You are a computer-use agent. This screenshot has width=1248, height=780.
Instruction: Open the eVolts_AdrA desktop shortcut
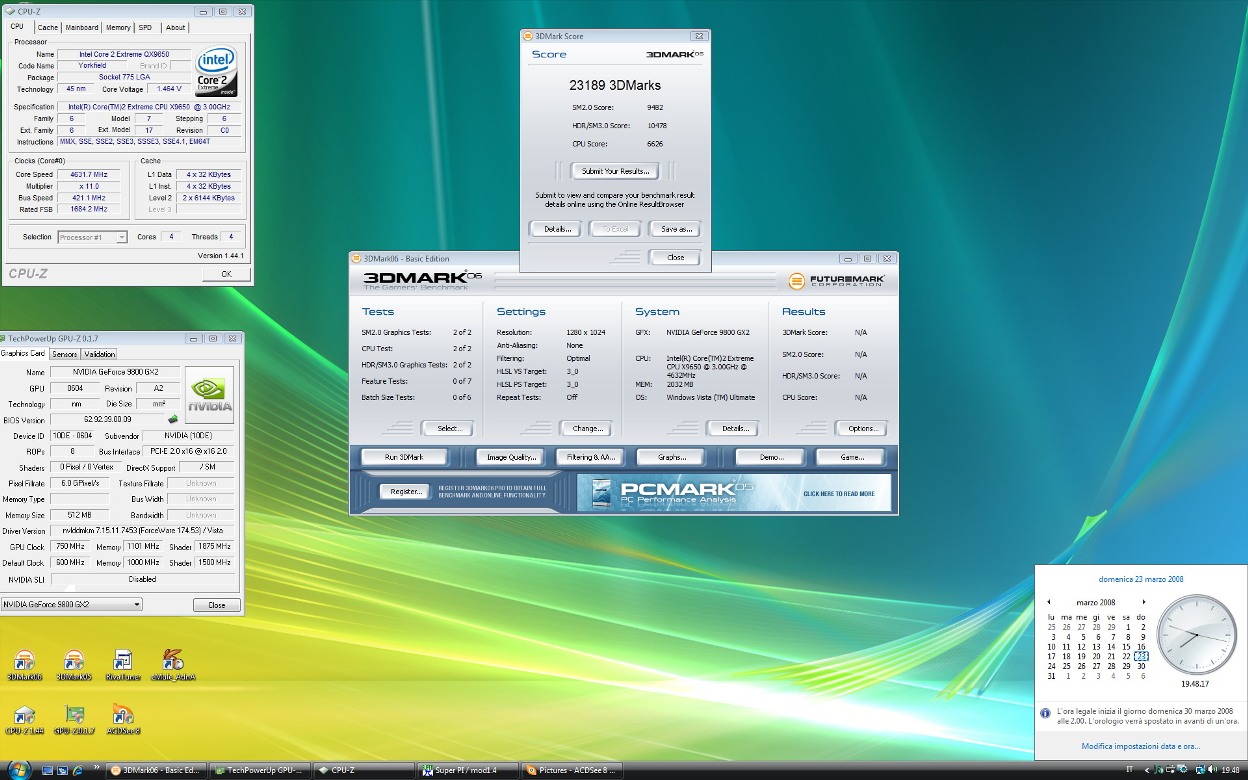[x=172, y=665]
